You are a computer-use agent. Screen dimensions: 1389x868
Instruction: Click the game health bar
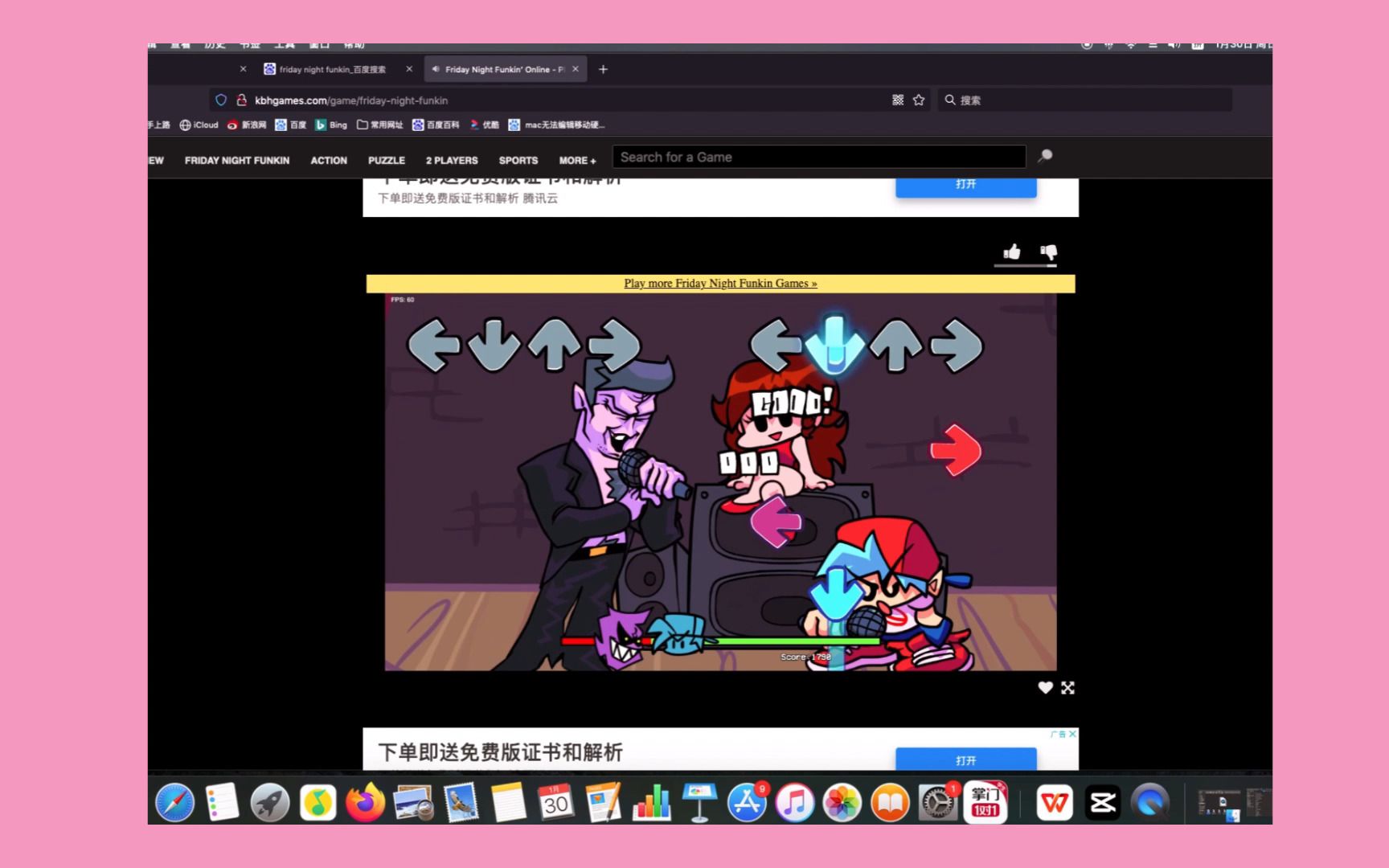720,641
